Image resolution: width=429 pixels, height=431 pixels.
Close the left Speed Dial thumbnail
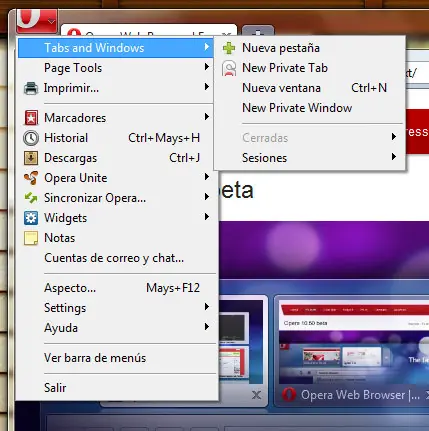[x=256, y=395]
